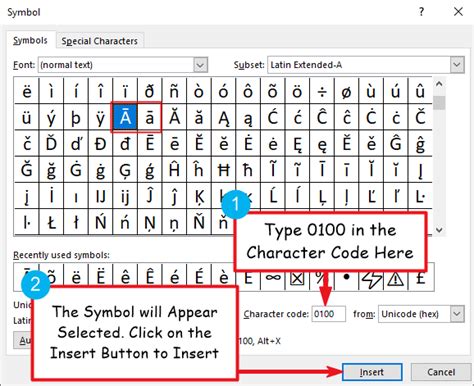474x386 pixels.
Task: Close the Symbol dialog
Action: pyautogui.click(x=458, y=12)
